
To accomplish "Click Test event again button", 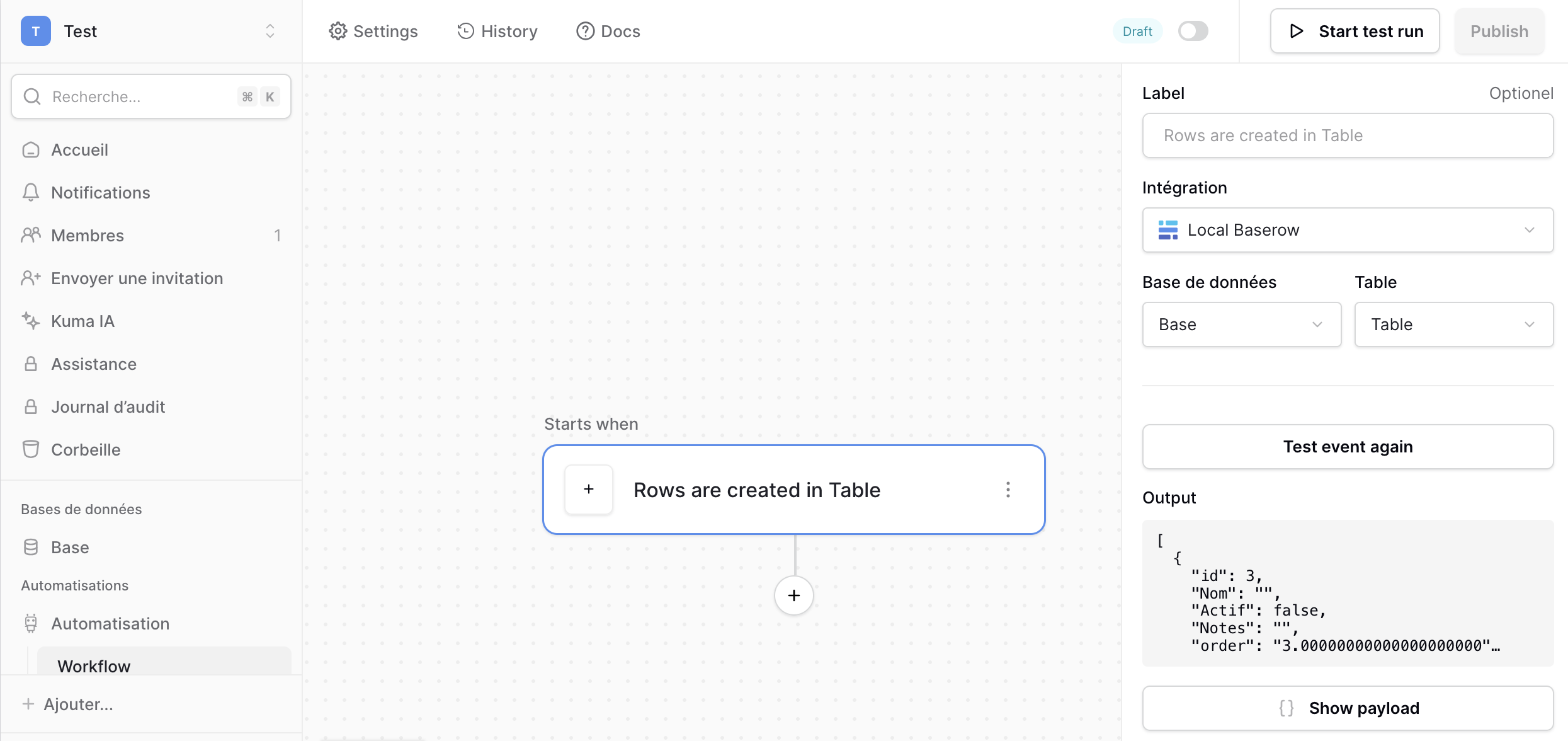I will (x=1348, y=447).
